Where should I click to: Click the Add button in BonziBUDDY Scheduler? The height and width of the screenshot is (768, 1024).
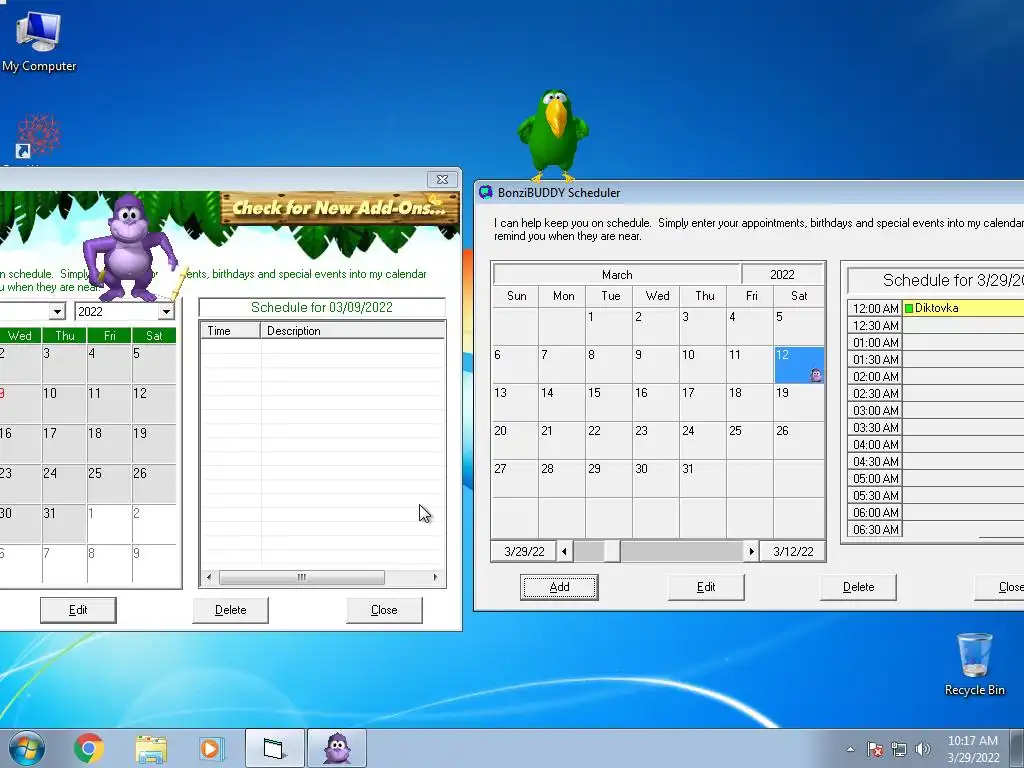pos(559,587)
